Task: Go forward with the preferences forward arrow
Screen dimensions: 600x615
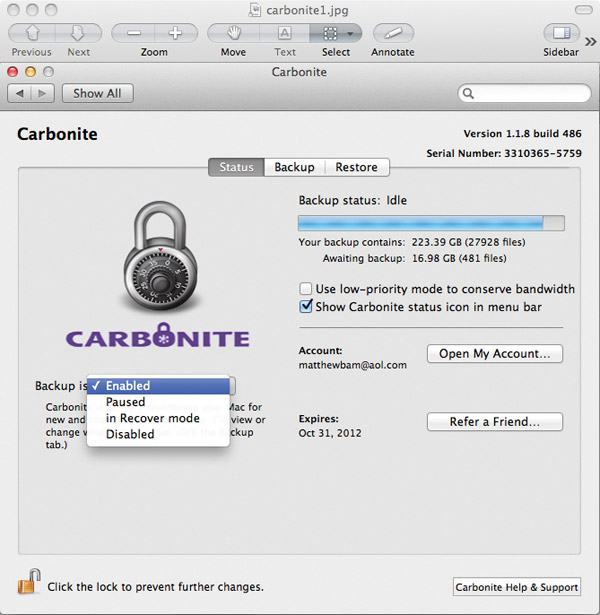Action: tap(42, 93)
